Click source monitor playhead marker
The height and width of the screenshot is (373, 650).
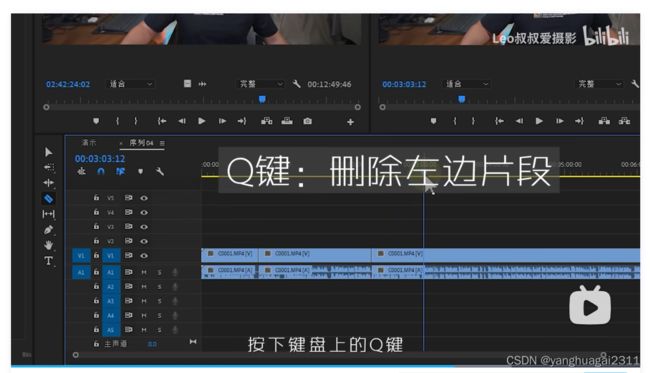click(x=262, y=99)
